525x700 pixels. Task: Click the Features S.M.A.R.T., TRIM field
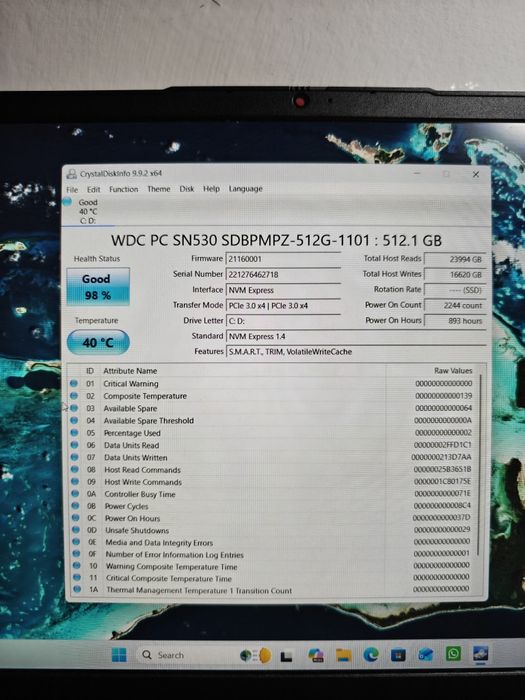pyautogui.click(x=356, y=352)
